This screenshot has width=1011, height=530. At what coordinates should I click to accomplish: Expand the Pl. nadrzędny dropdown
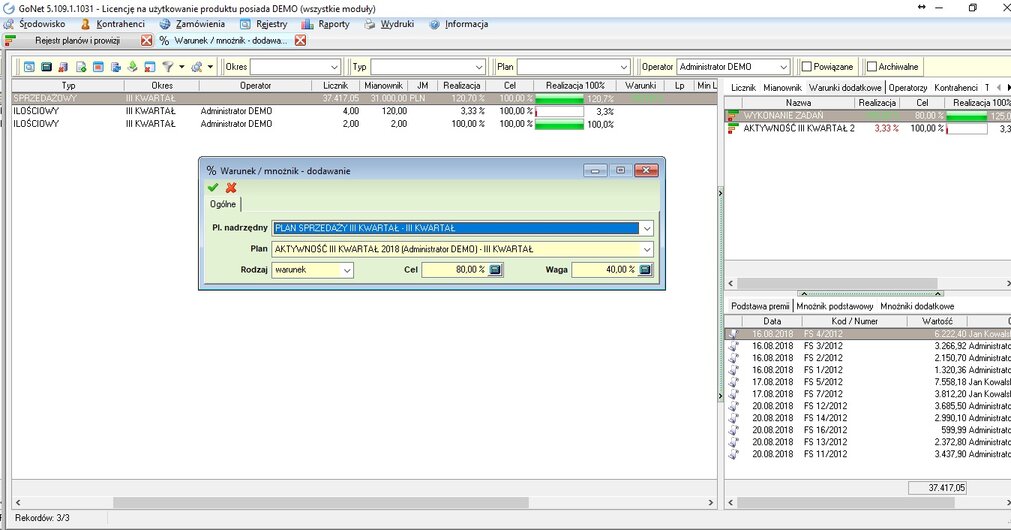[x=647, y=228]
